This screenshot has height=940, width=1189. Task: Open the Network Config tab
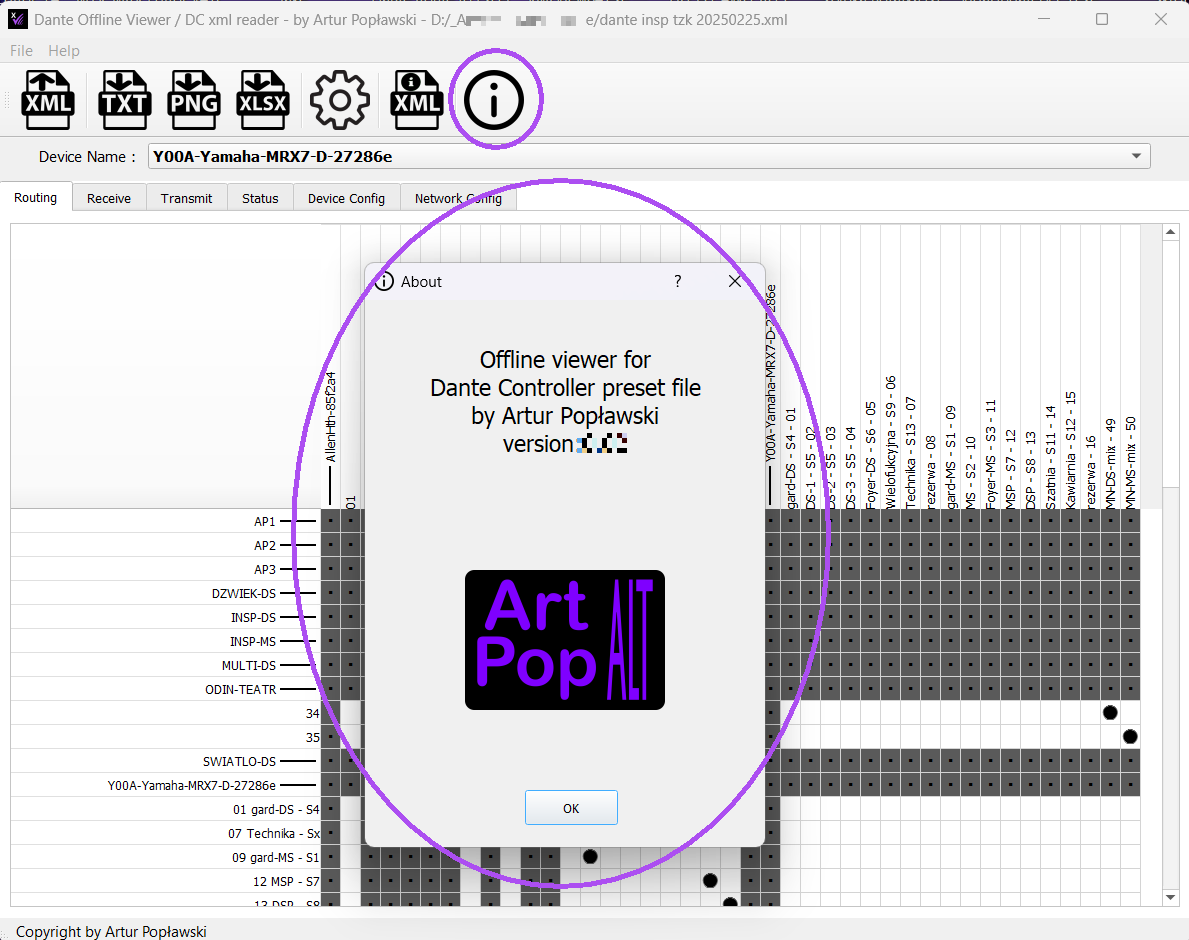[x=458, y=198]
